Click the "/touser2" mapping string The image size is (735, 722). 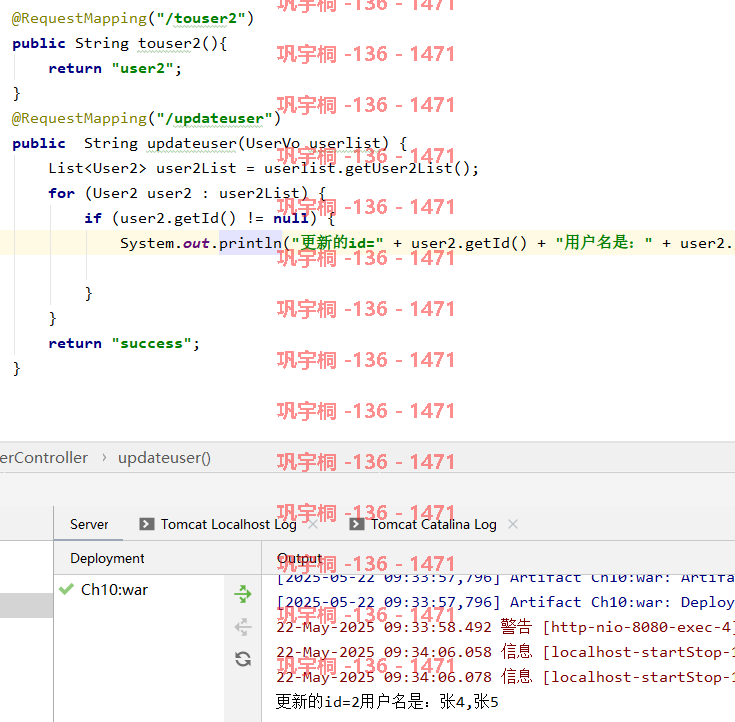[201, 18]
